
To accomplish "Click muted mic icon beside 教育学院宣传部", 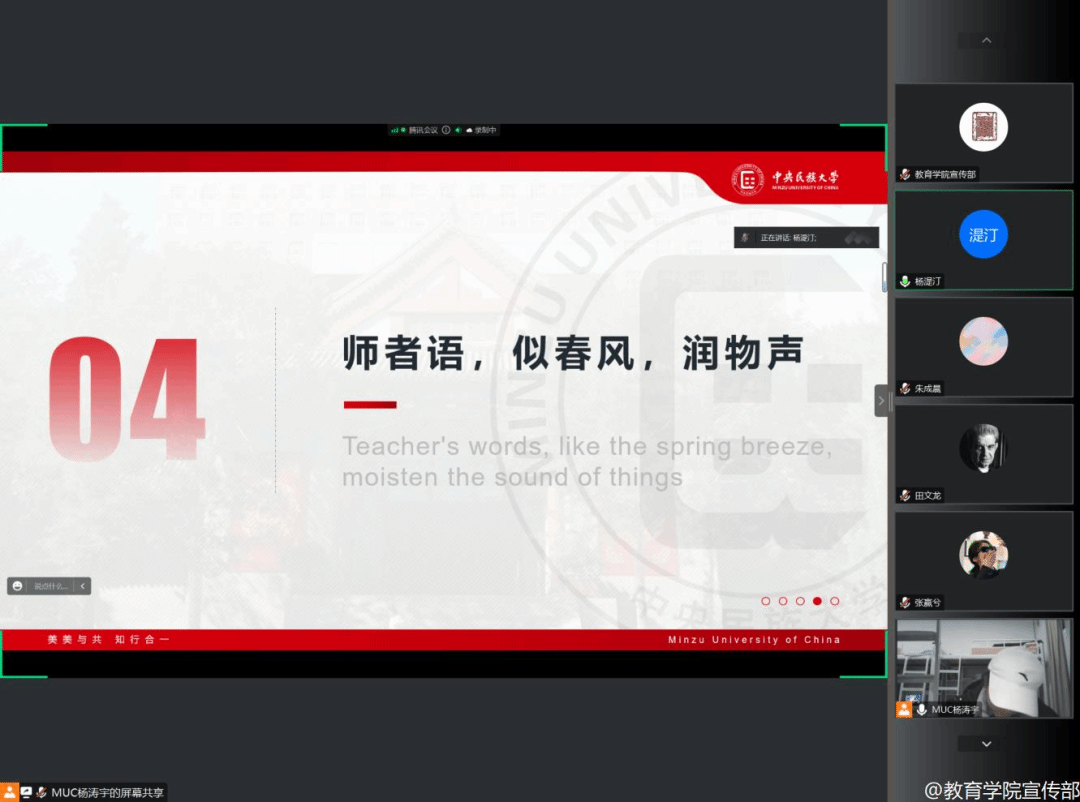I will coord(905,174).
